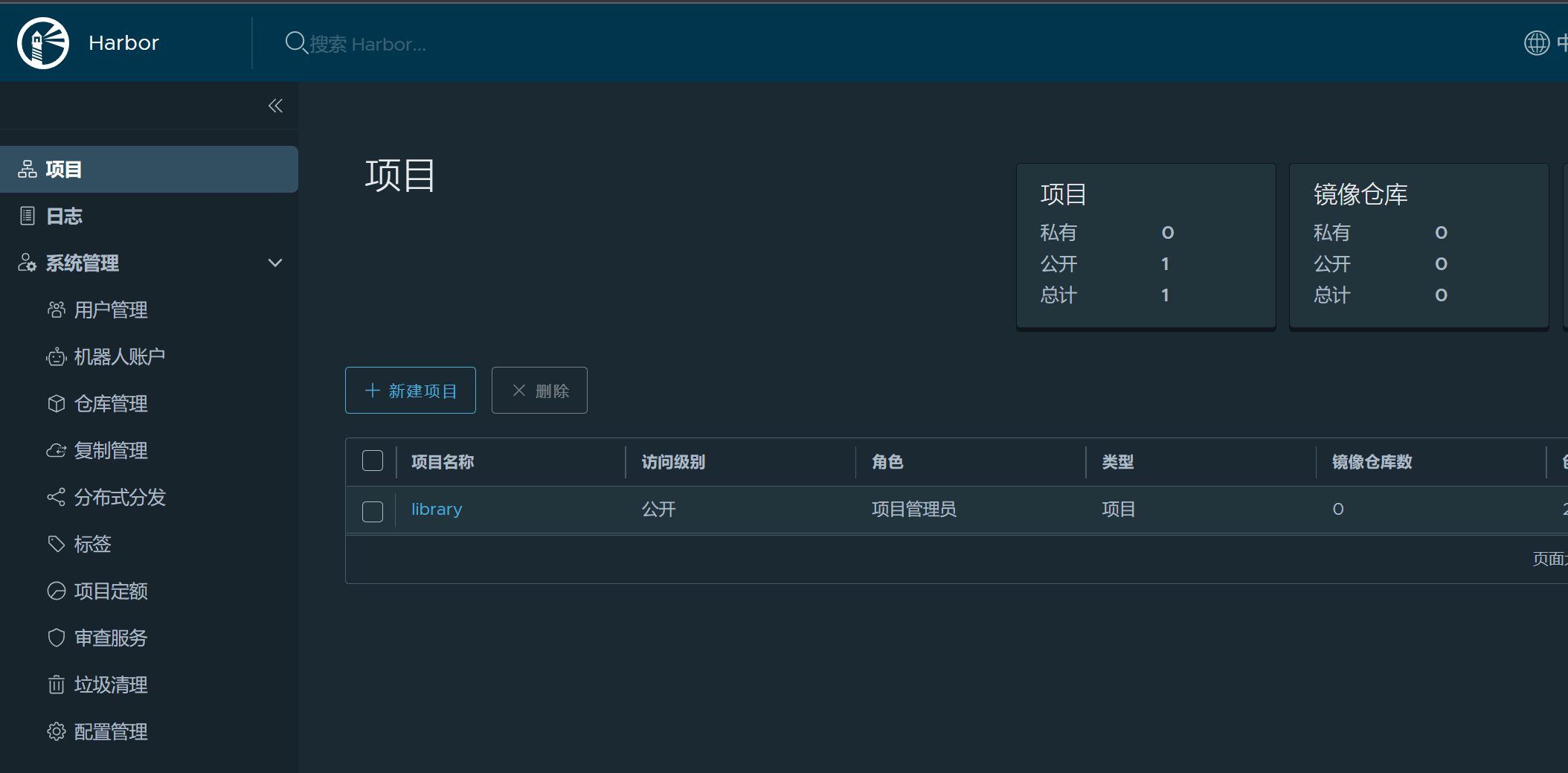
Task: Open the 标签 (Labels) page
Action: click(x=94, y=544)
